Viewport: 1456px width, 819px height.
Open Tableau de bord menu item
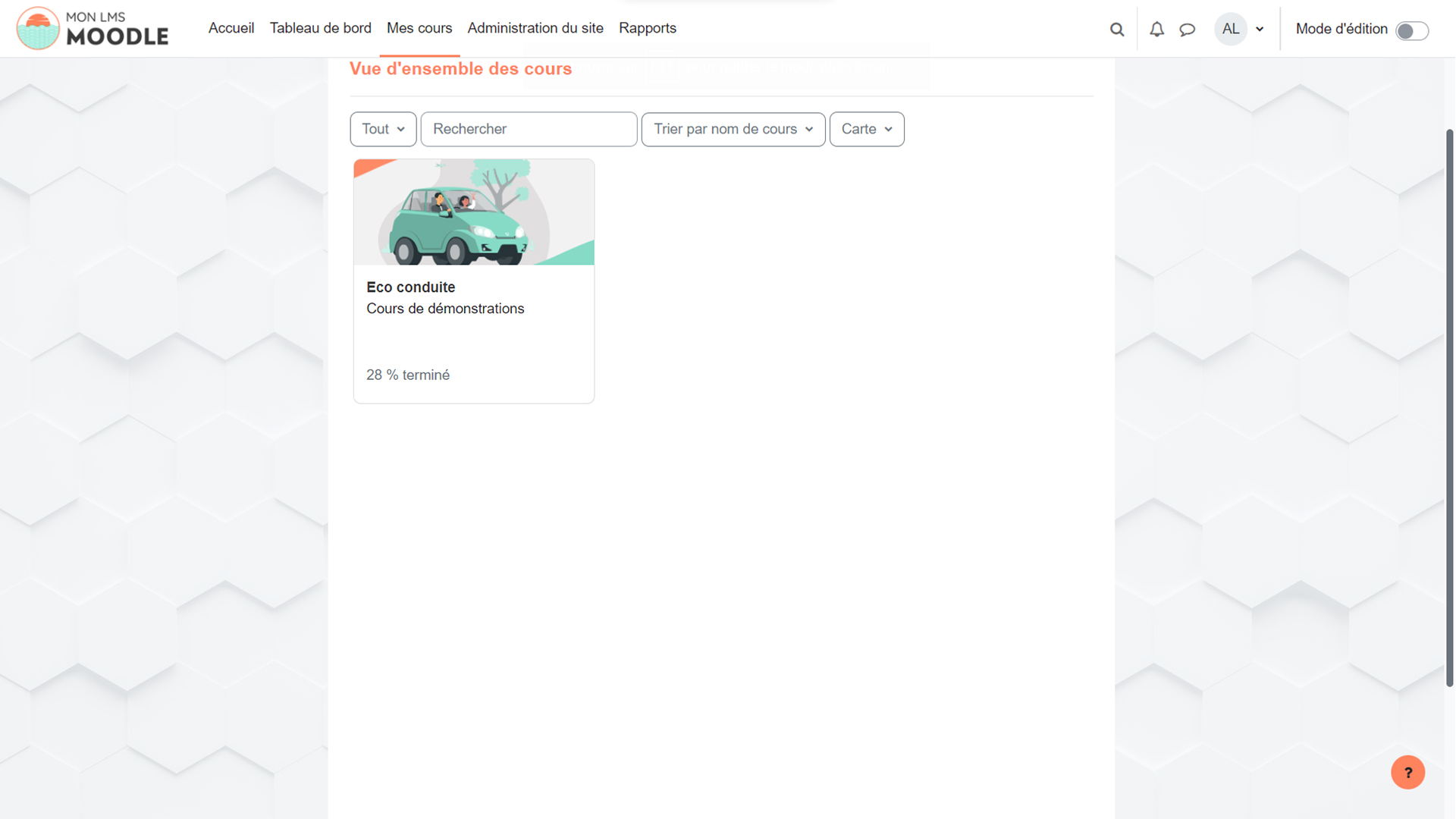point(320,28)
